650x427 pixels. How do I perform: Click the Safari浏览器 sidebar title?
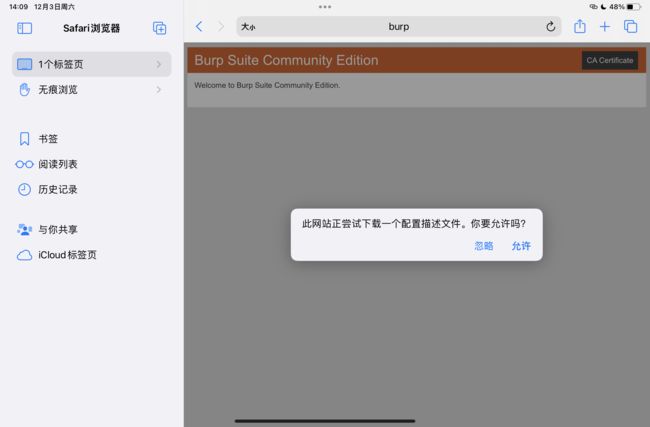92,28
